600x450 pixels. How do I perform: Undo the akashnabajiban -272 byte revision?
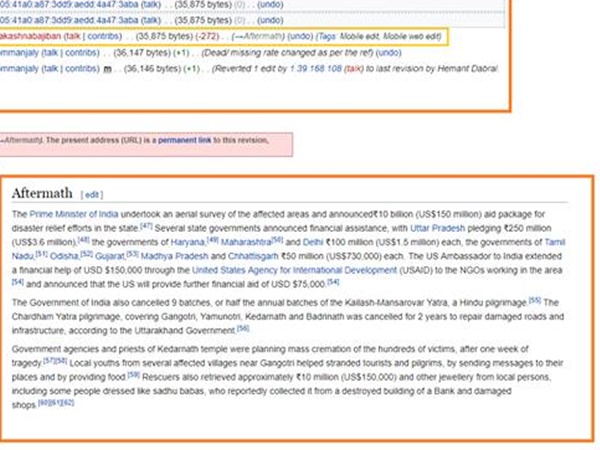[301, 36]
